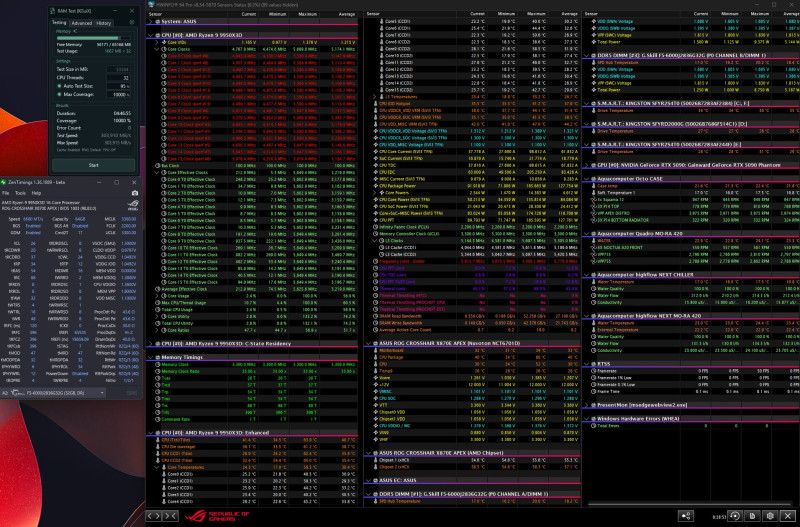Click the Sensor column header in middle pane
This screenshot has height=527, width=800.
tap(373, 14)
